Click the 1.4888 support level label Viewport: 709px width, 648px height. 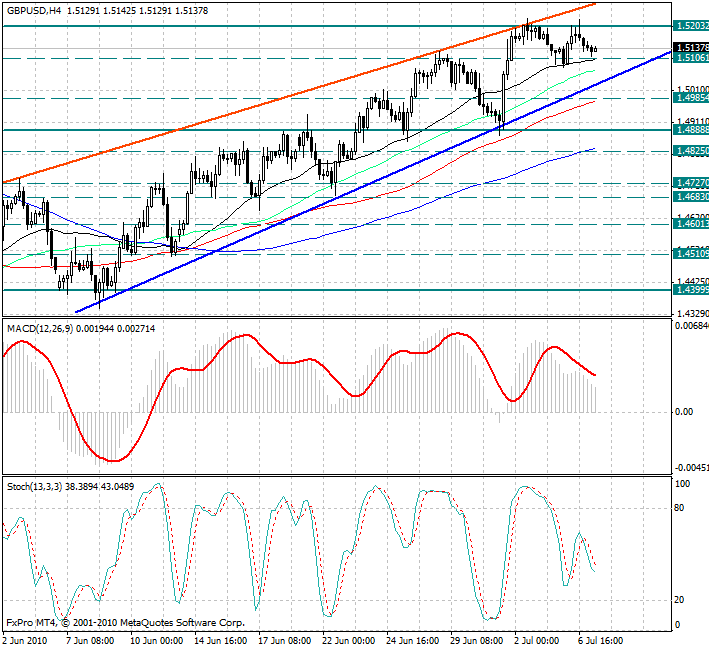tap(691, 130)
